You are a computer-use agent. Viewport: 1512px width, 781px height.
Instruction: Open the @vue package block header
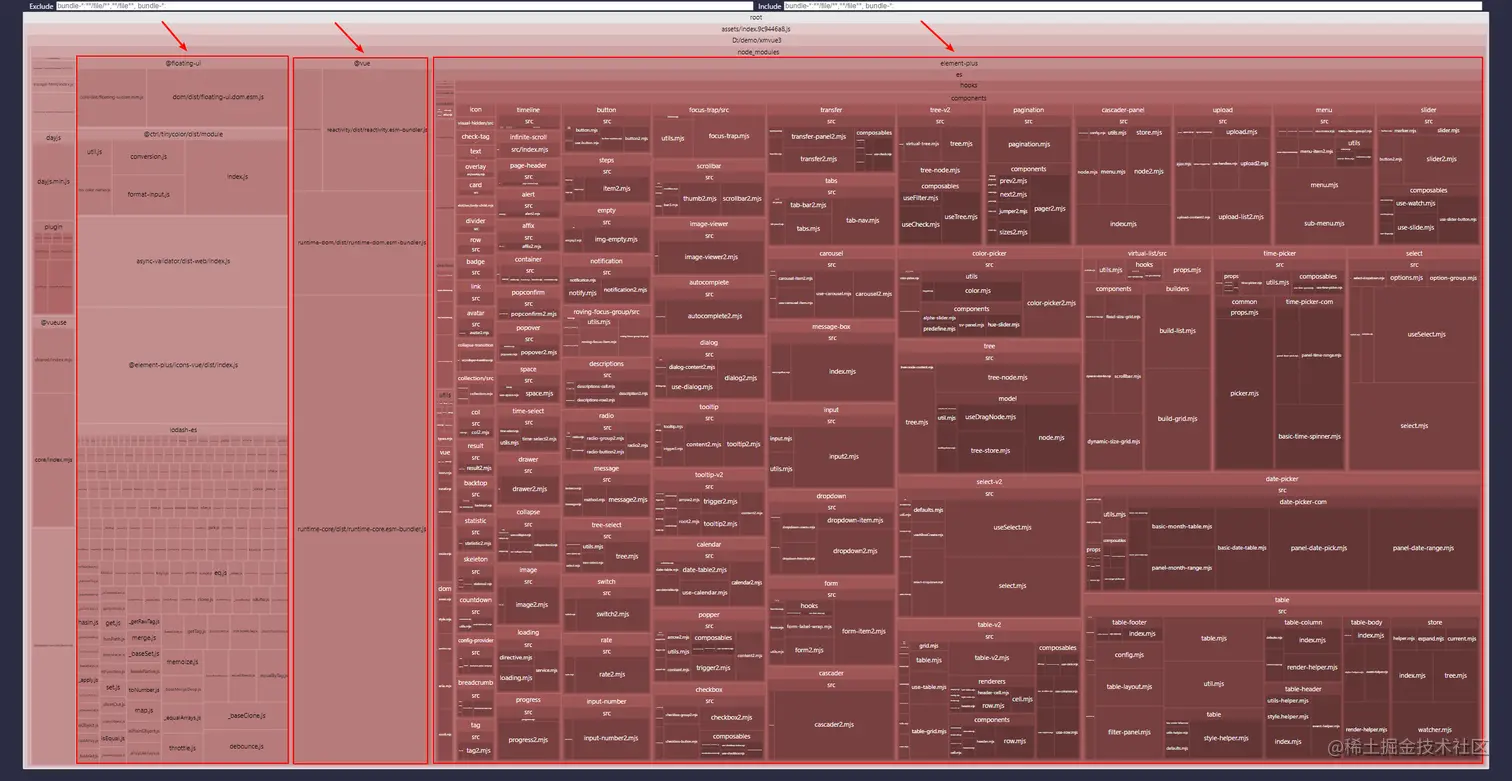click(361, 63)
